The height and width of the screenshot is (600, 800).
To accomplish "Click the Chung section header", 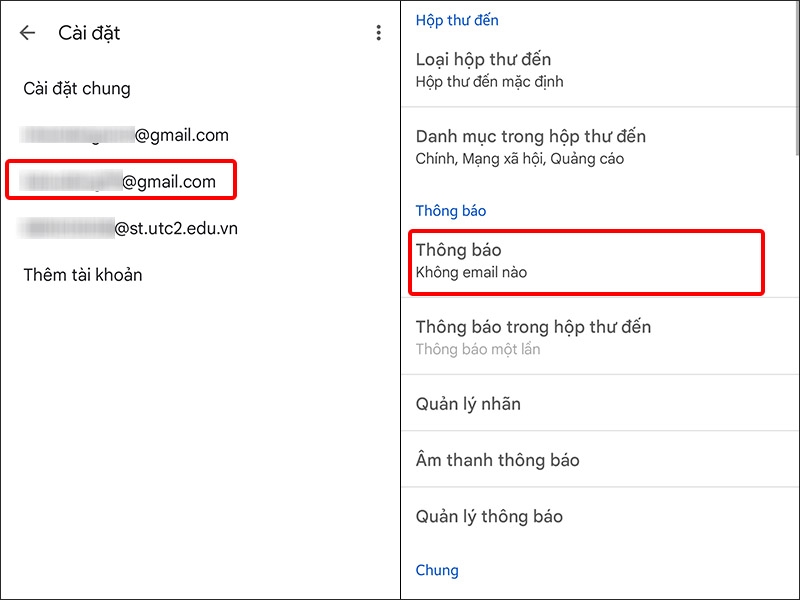I will [x=436, y=569].
